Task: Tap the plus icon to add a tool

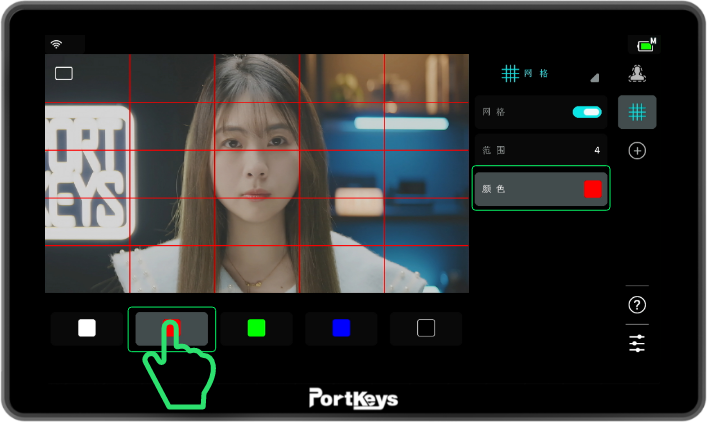Action: (637, 151)
